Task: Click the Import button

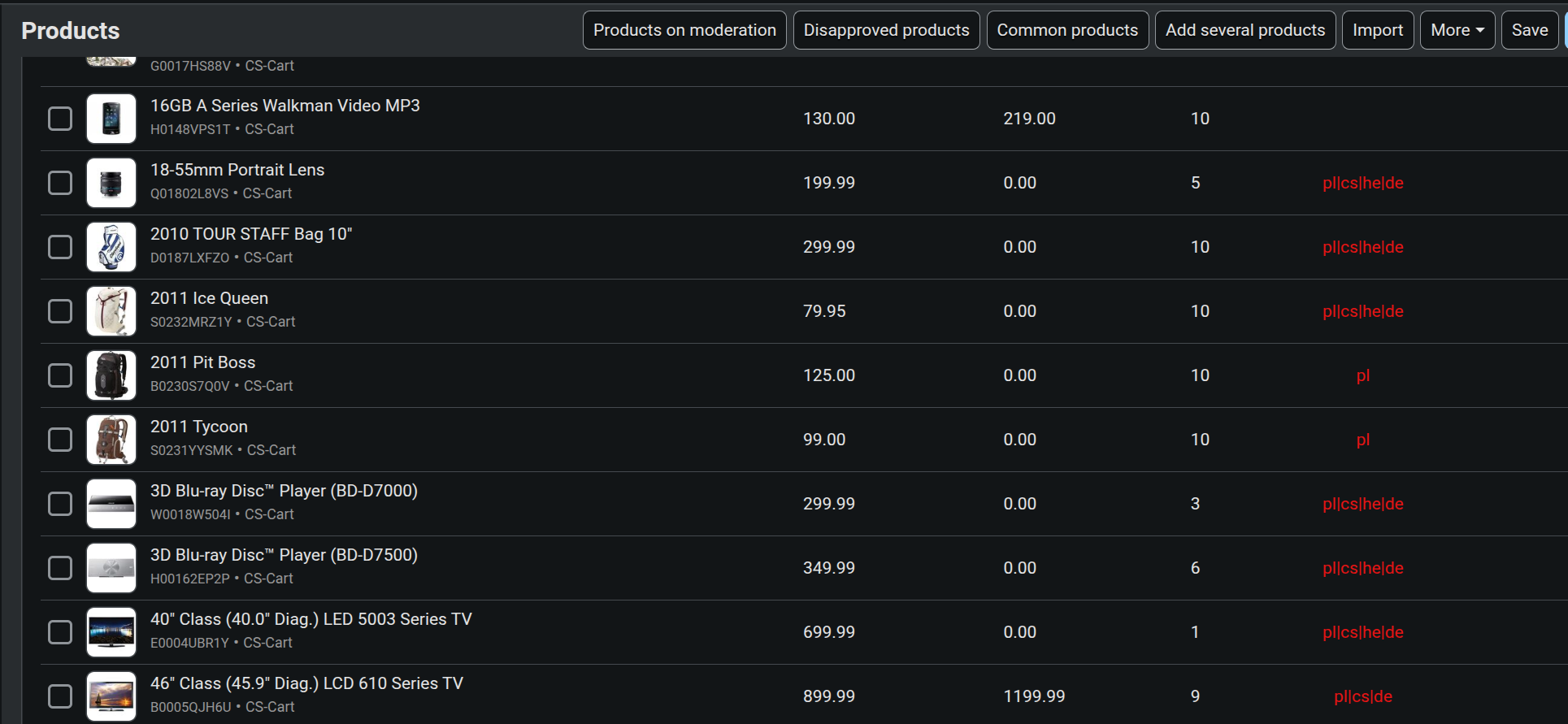Action: [x=1377, y=30]
